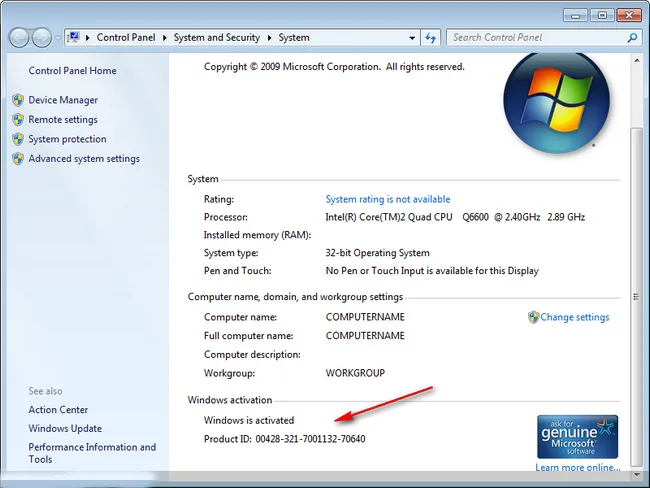Screen dimensions: 650x488
Task: Click shield icon next to Advanced system settings
Action: (18, 158)
